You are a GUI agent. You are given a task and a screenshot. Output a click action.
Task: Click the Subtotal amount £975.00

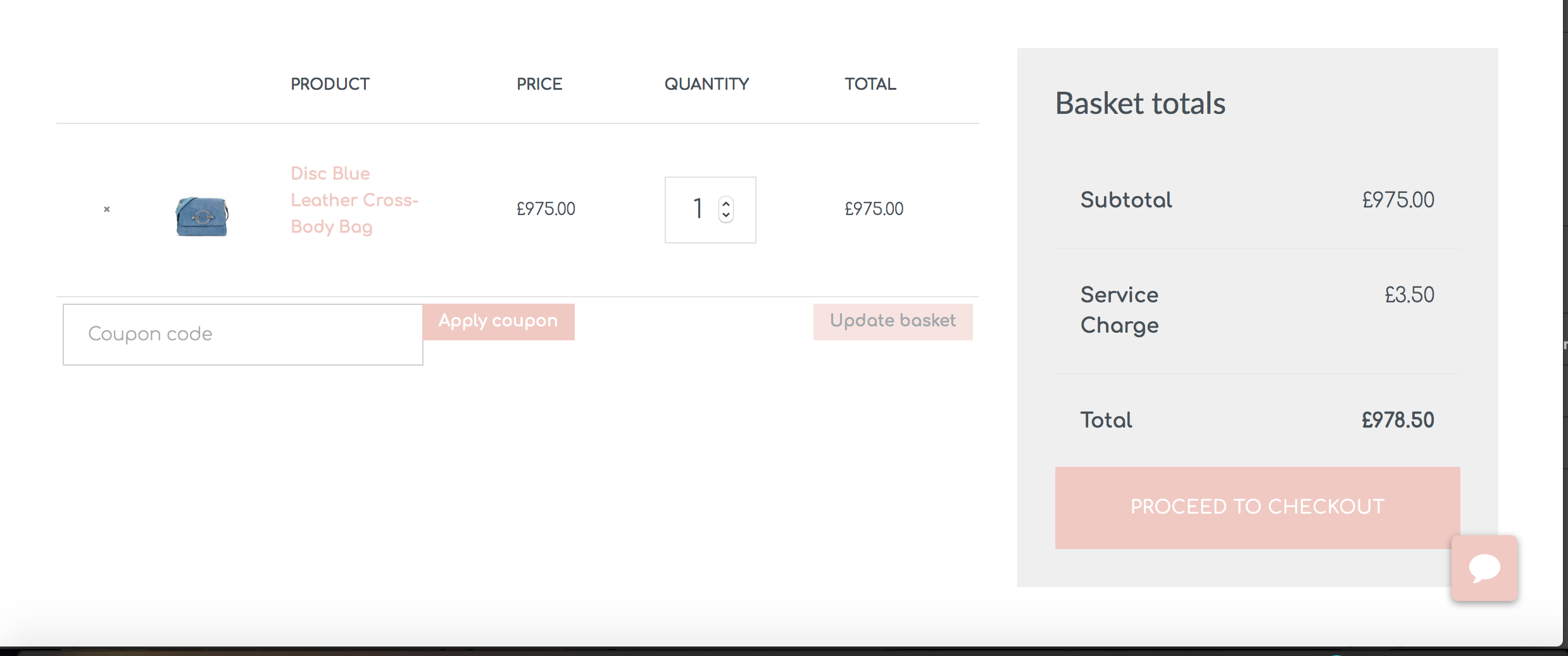click(1398, 200)
